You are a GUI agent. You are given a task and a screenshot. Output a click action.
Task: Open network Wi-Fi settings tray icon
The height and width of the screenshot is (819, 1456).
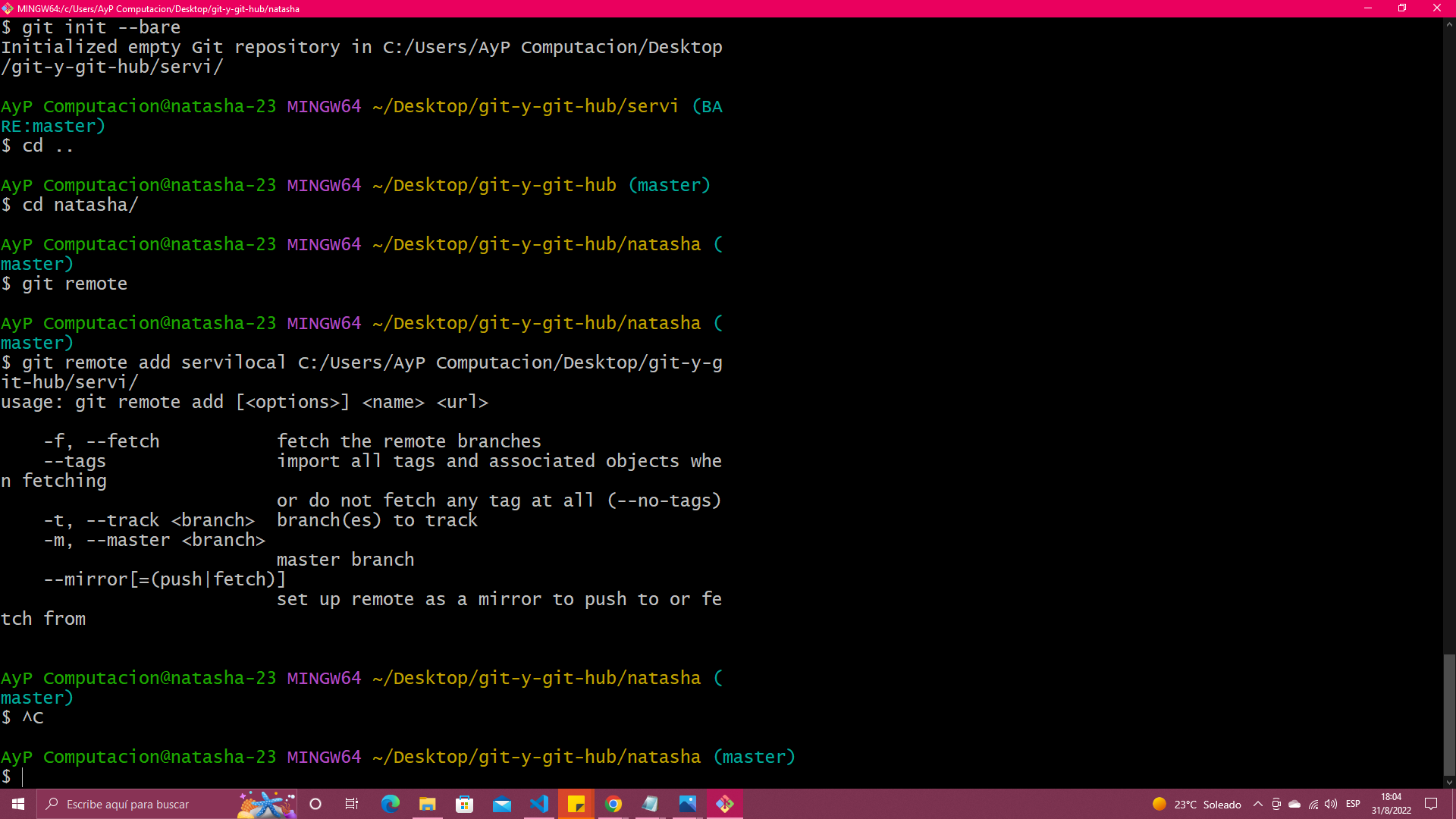pyautogui.click(x=1313, y=805)
